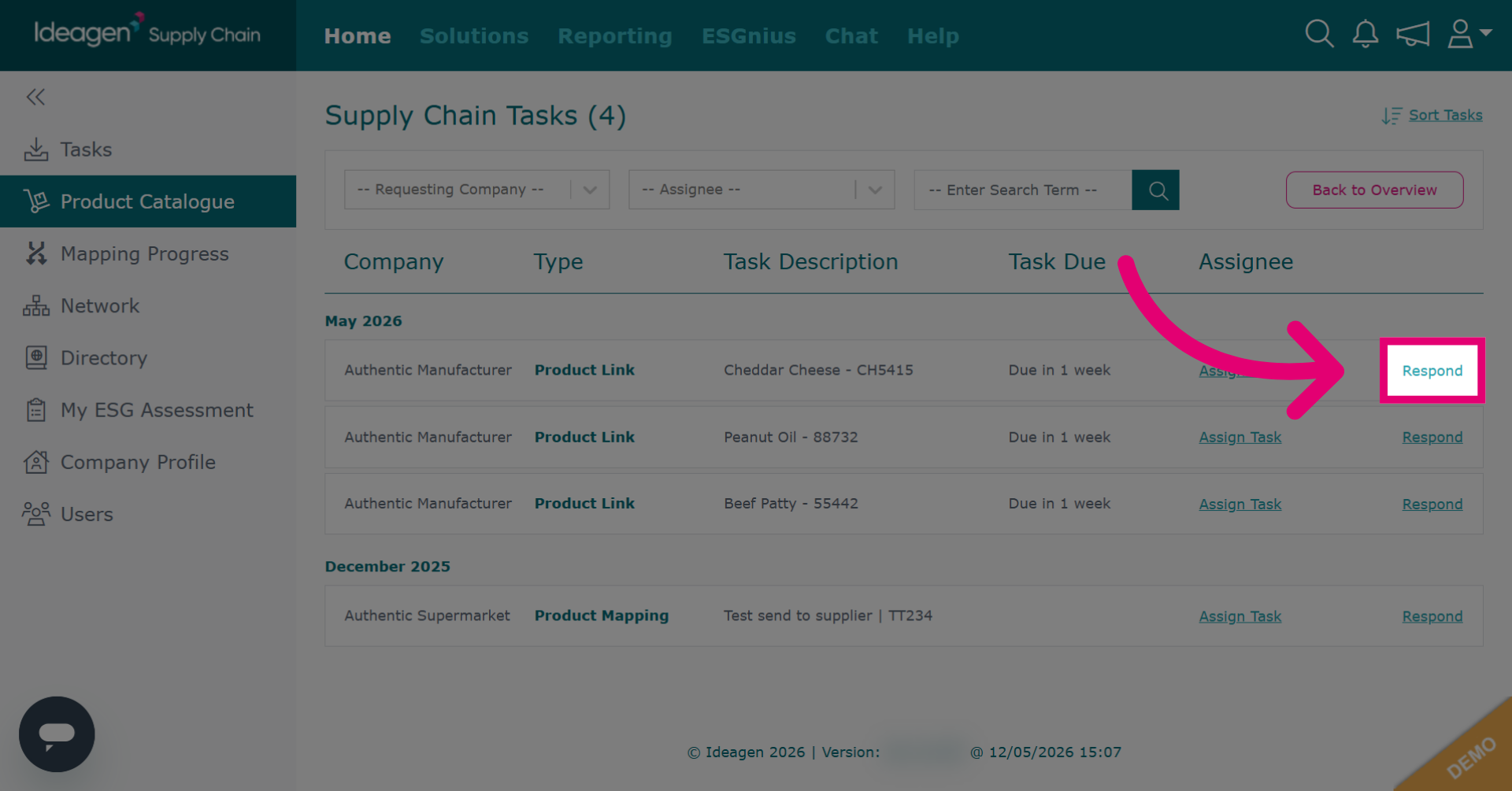Click the Directory book icon
The height and width of the screenshot is (791, 1512).
pyautogui.click(x=36, y=357)
